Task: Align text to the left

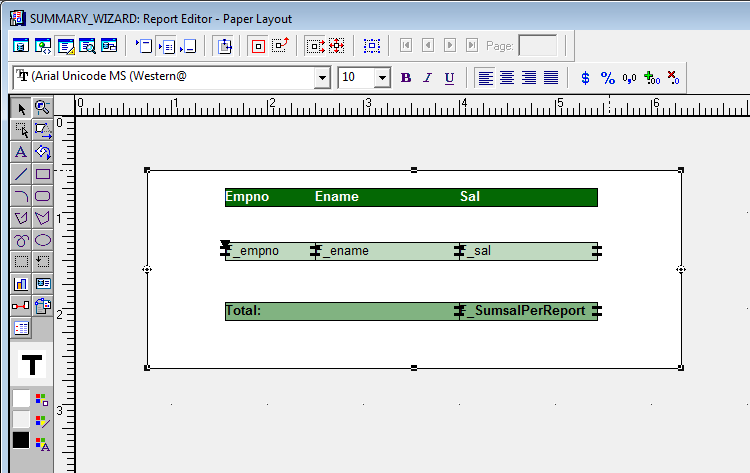Action: pyautogui.click(x=485, y=78)
